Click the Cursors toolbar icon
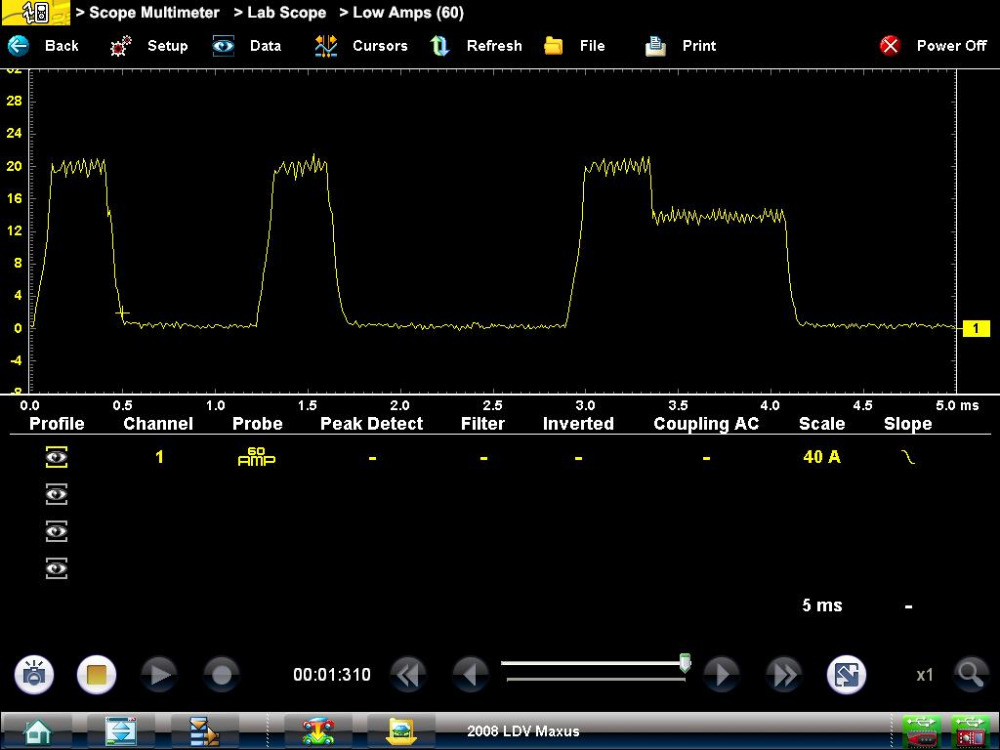 click(x=326, y=46)
